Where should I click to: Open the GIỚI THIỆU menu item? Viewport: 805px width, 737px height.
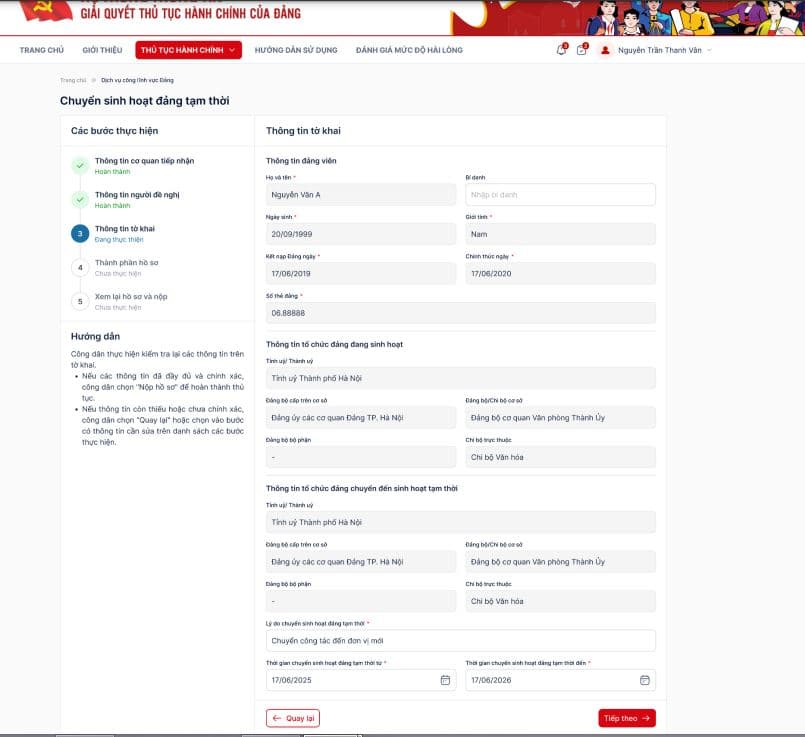tap(102, 50)
